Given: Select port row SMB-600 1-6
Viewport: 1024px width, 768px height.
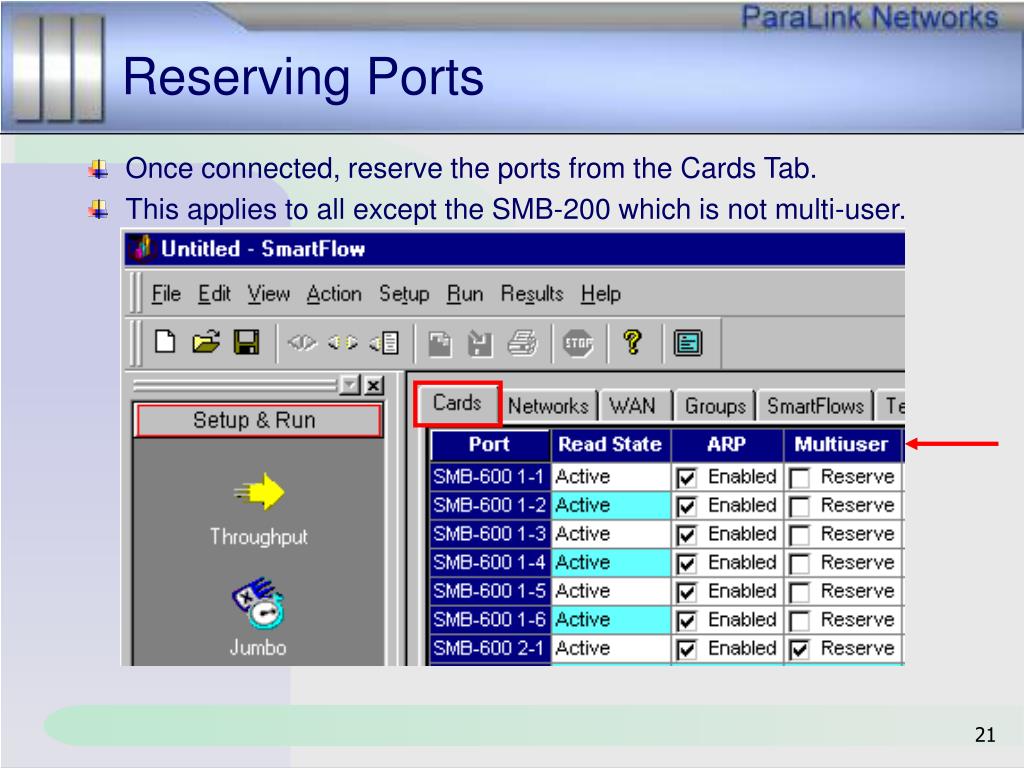Looking at the screenshot, I should [490, 620].
